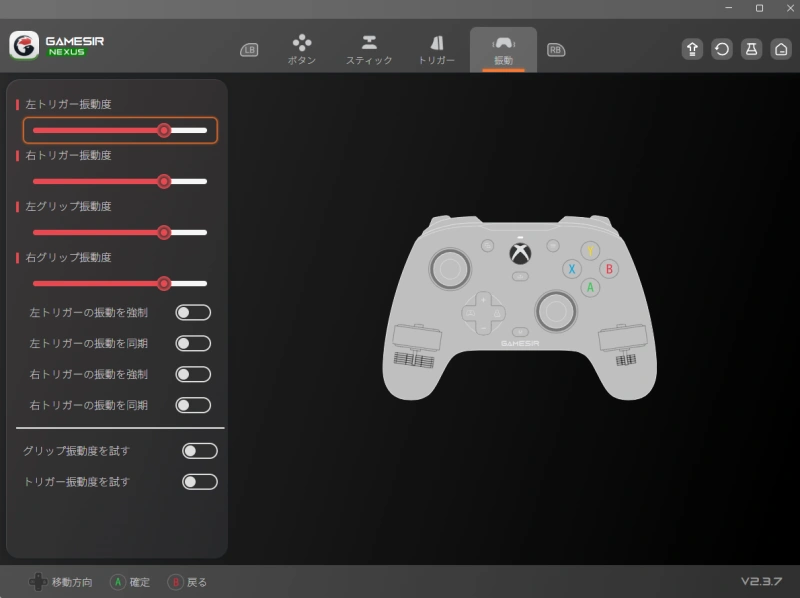The image size is (800, 598).
Task: Click the 戻る B button hint
Action: 188,582
